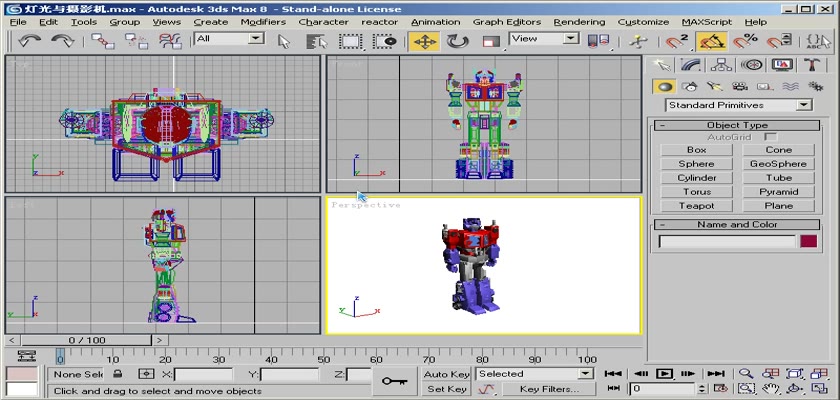Select the Geometry category sphere icon

665,86
